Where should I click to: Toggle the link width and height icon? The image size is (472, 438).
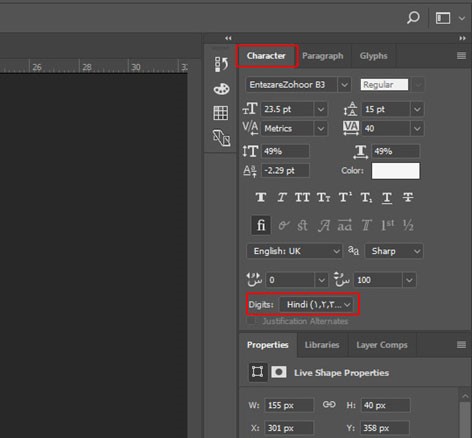(x=329, y=404)
